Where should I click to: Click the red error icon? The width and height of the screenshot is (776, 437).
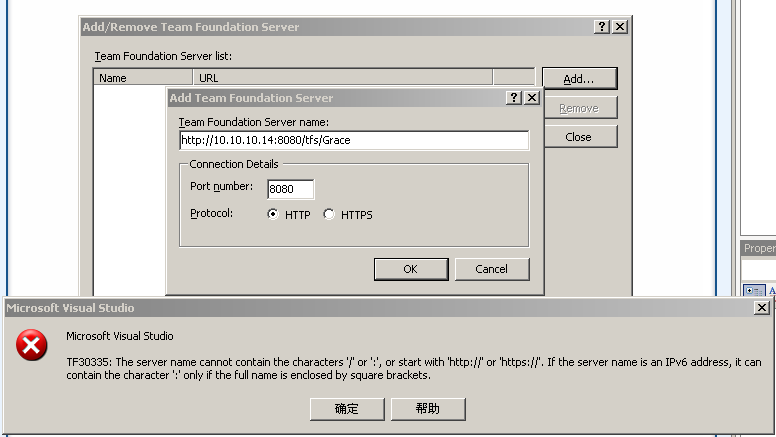pyautogui.click(x=31, y=345)
